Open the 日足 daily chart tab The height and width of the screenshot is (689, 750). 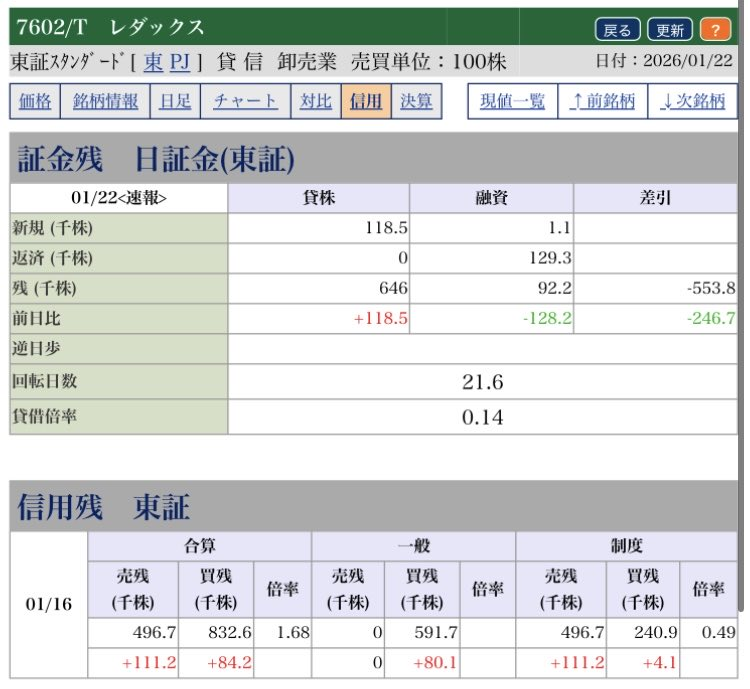pyautogui.click(x=175, y=101)
